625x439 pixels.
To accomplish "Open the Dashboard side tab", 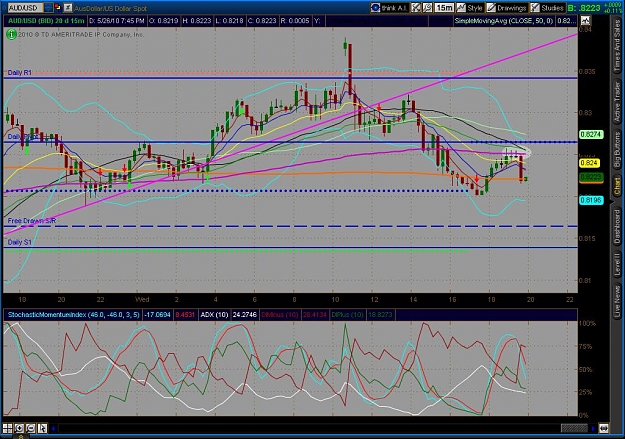I will click(617, 227).
